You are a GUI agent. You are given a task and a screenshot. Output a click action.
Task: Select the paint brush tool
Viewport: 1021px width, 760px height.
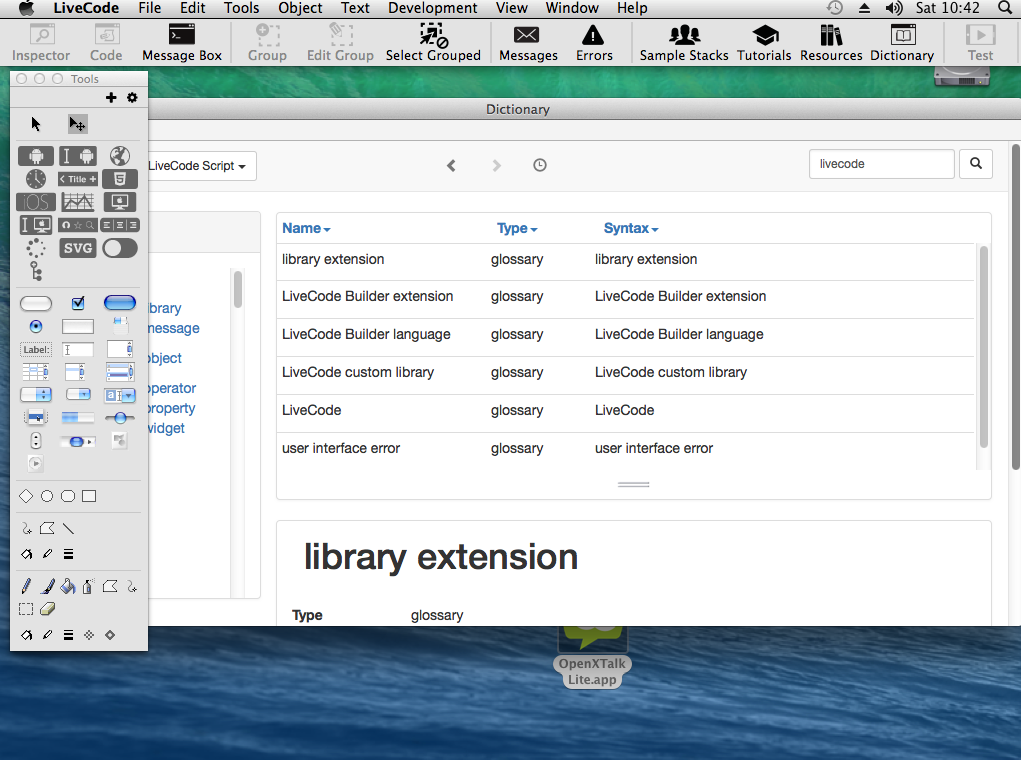coord(47,587)
